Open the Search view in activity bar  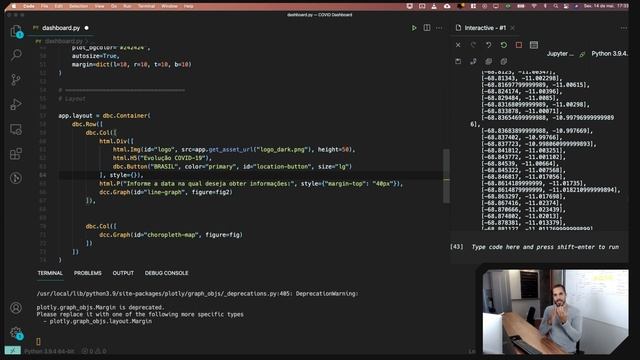[16, 55]
